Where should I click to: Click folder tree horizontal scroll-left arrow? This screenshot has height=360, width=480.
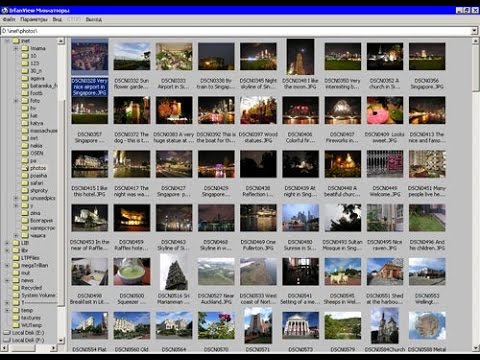click(x=4, y=348)
